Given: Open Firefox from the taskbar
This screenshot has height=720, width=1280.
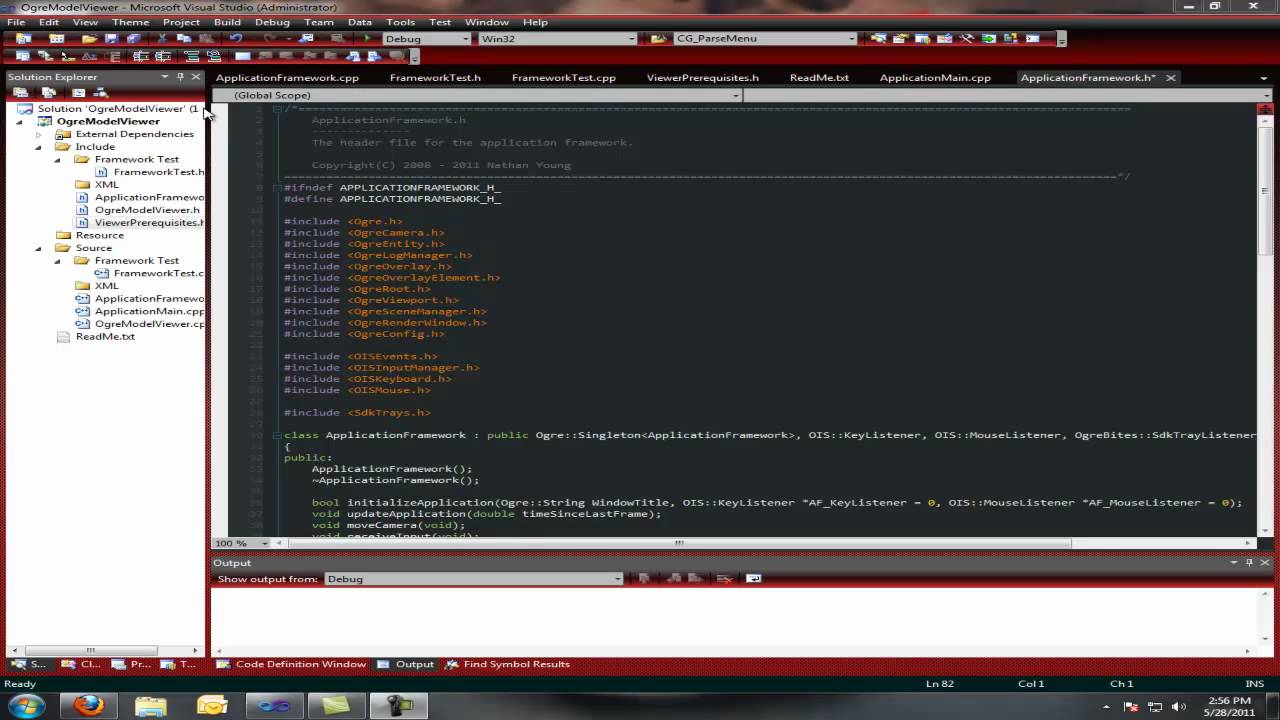Looking at the screenshot, I should pyautogui.click(x=88, y=706).
